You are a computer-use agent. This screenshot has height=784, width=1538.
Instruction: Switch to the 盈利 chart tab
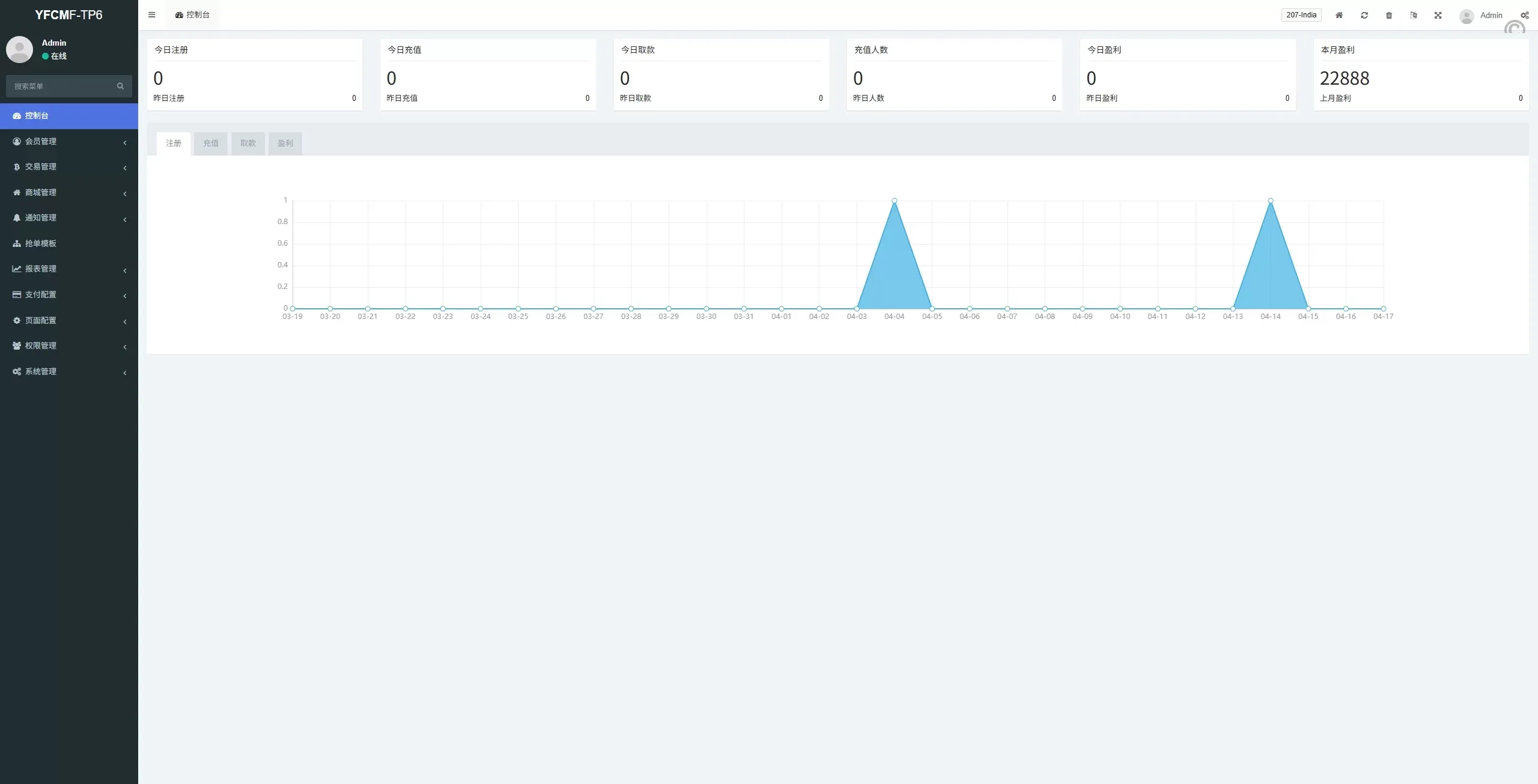coord(285,144)
